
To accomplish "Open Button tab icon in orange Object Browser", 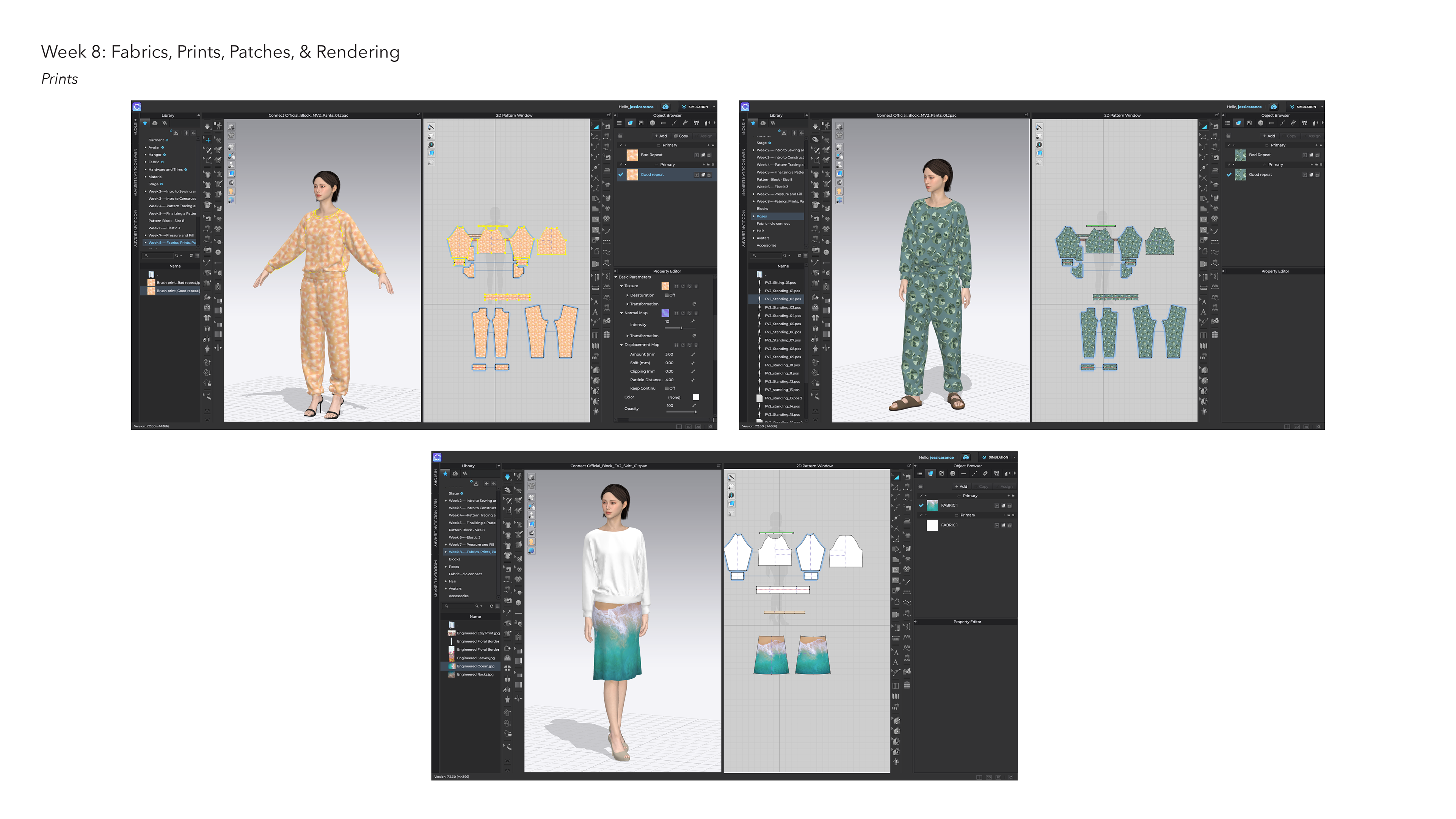I will (x=652, y=122).
